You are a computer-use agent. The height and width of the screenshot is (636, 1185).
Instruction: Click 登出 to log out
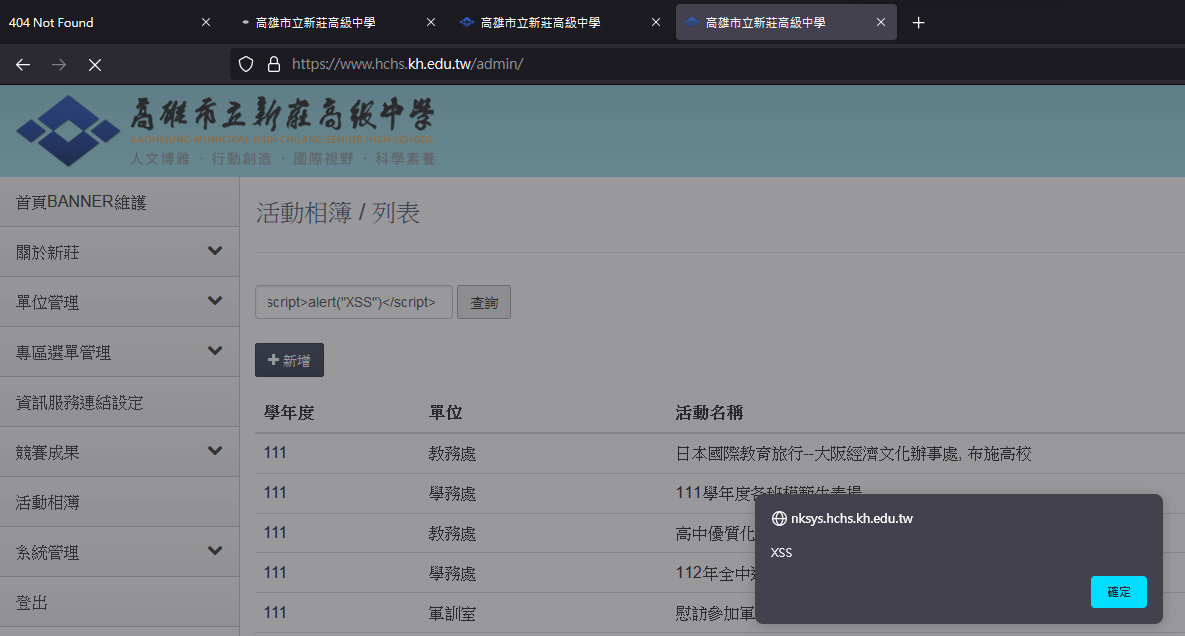tap(119, 602)
